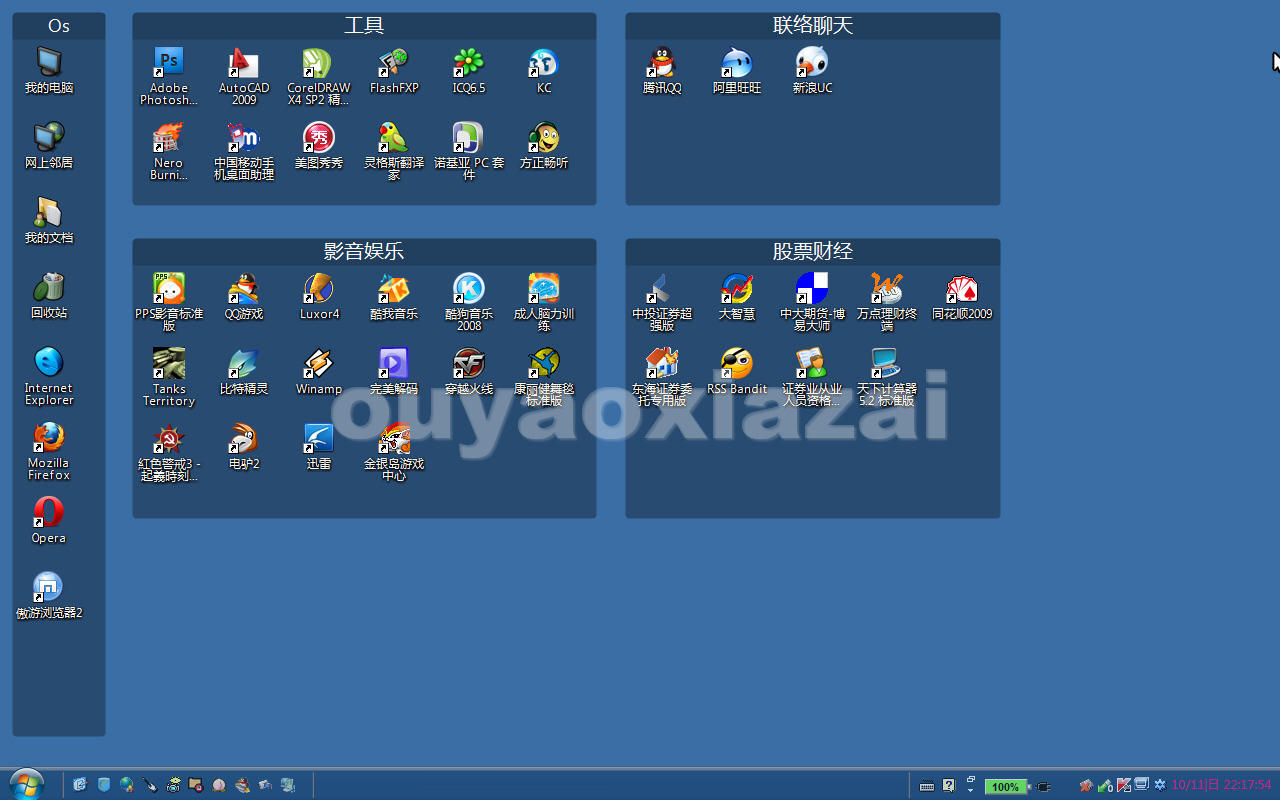Click question mark help tray icon
The image size is (1280, 800).
[x=948, y=785]
